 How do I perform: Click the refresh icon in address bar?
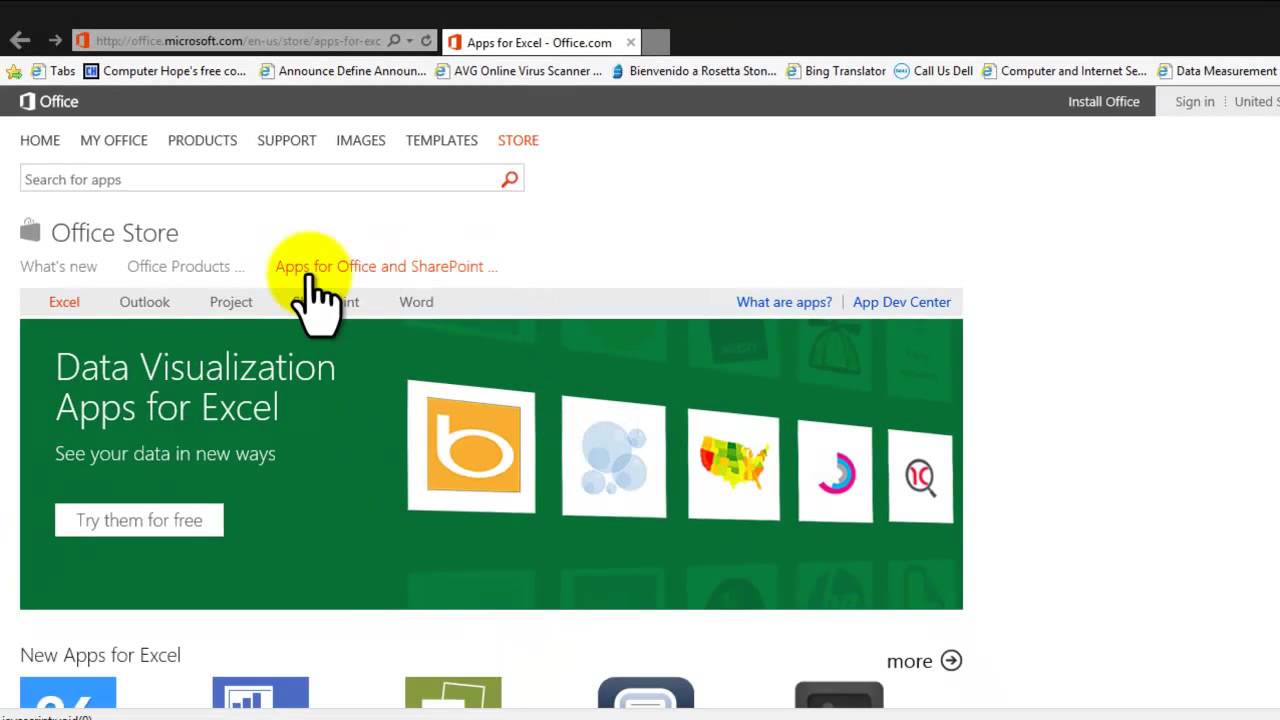(426, 41)
